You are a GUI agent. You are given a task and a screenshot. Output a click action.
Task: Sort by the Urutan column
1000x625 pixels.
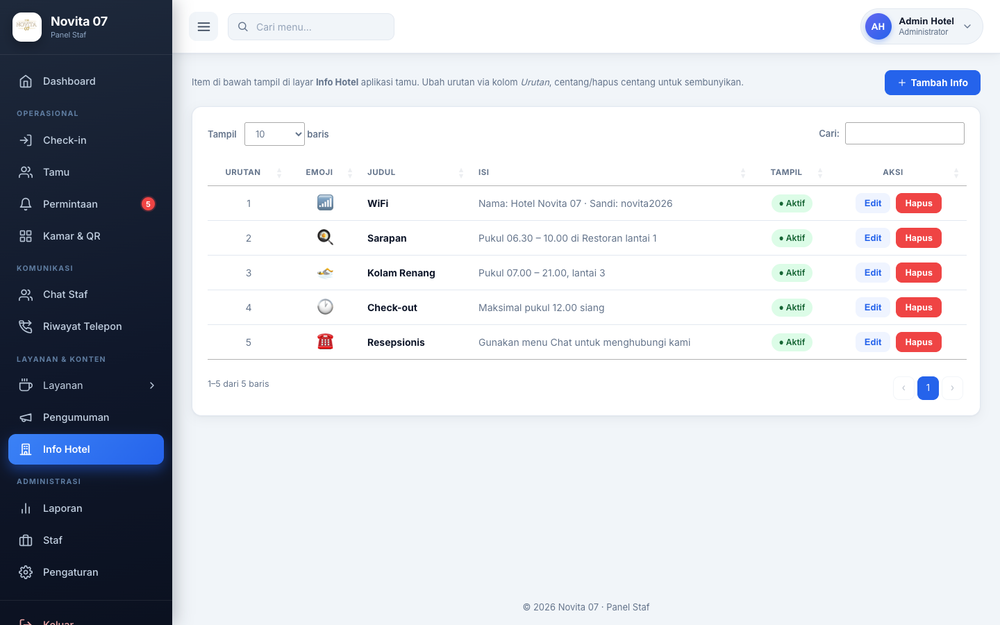tap(248, 172)
